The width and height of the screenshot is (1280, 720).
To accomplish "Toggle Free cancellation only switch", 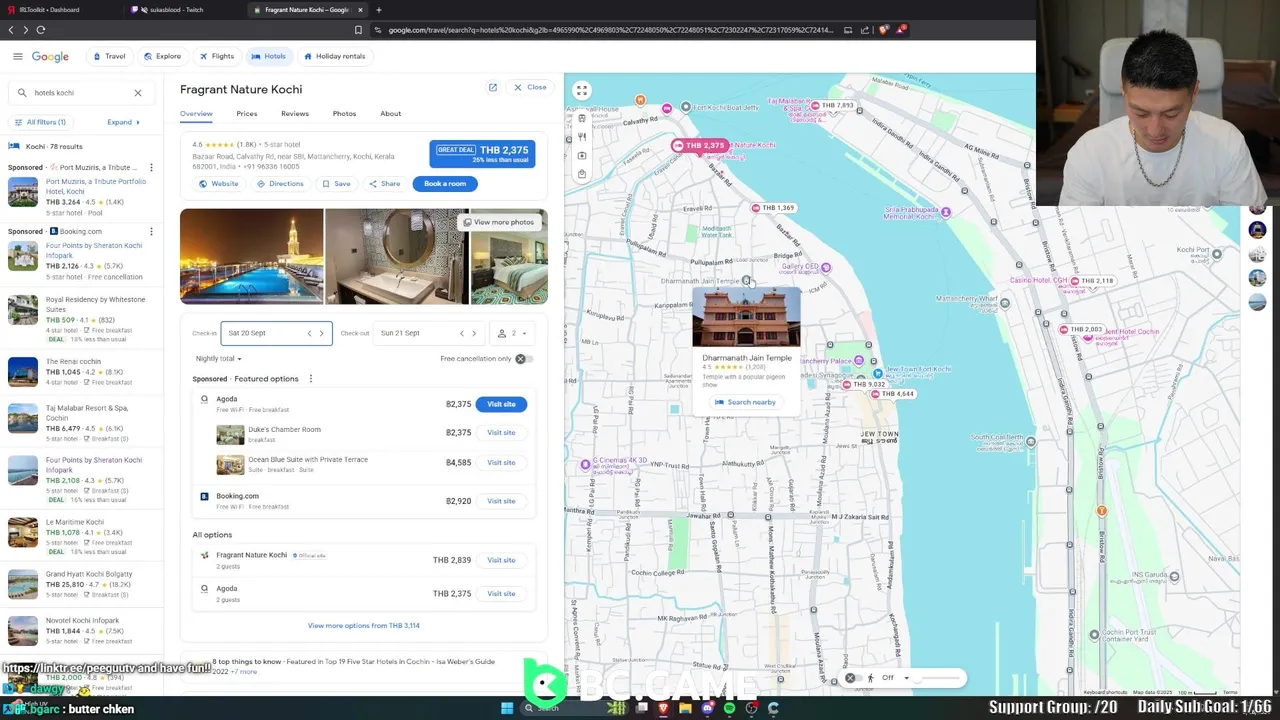I will [x=524, y=359].
